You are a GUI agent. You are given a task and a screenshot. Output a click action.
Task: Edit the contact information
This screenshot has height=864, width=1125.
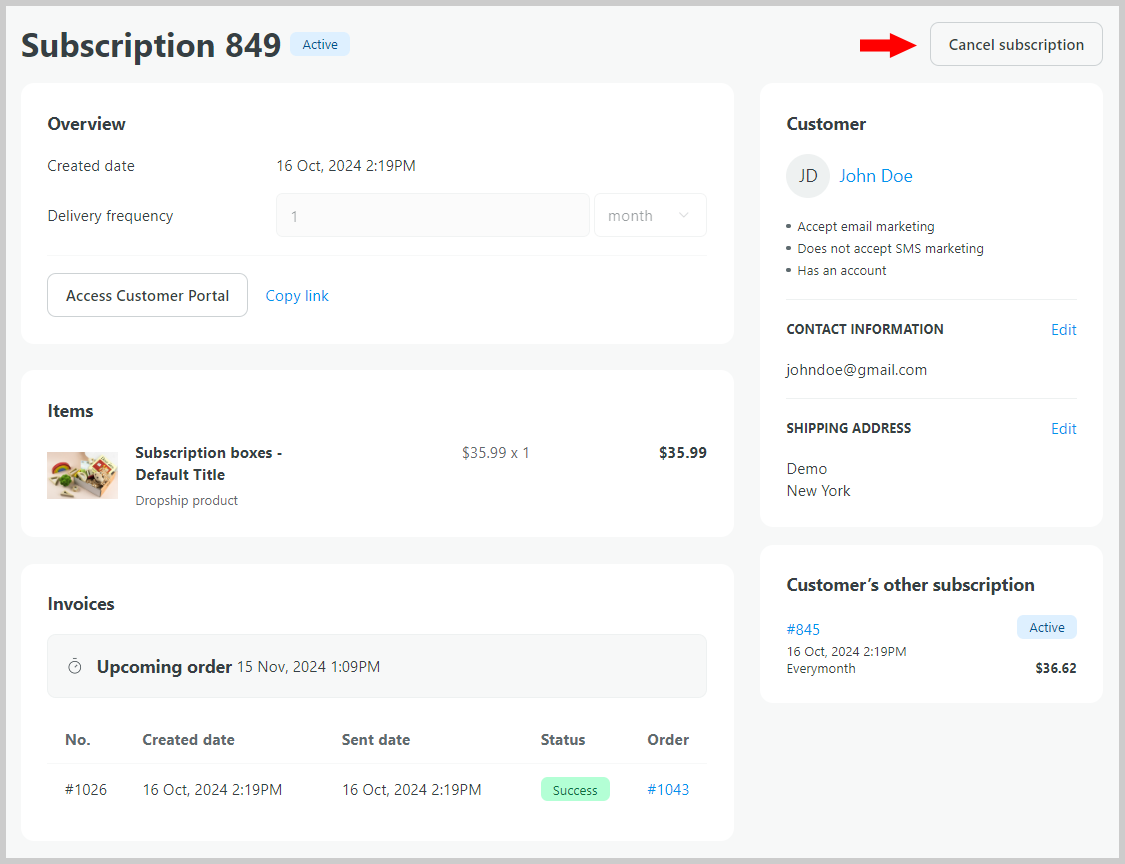point(1063,330)
